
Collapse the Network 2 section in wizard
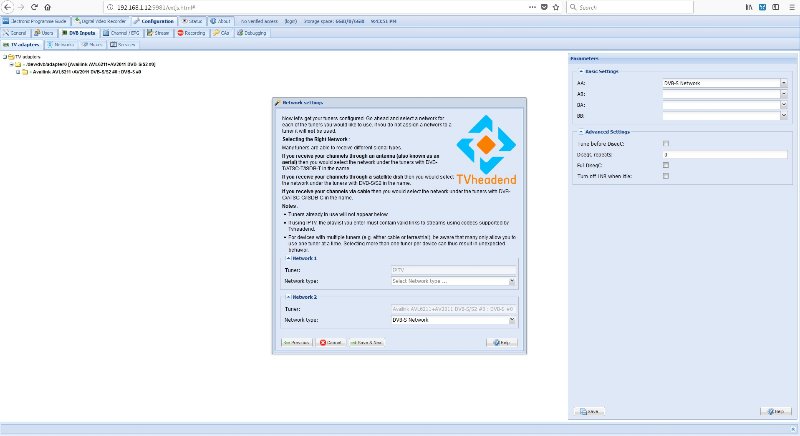288,297
